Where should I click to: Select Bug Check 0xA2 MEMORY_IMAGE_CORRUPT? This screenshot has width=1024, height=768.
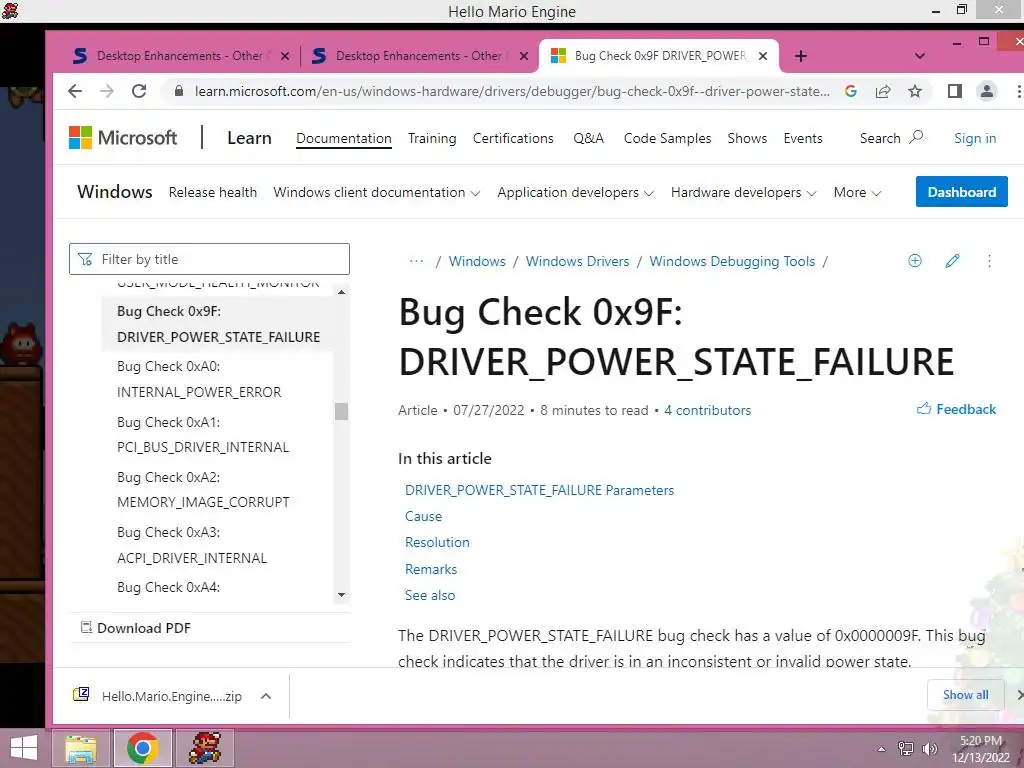(x=203, y=490)
